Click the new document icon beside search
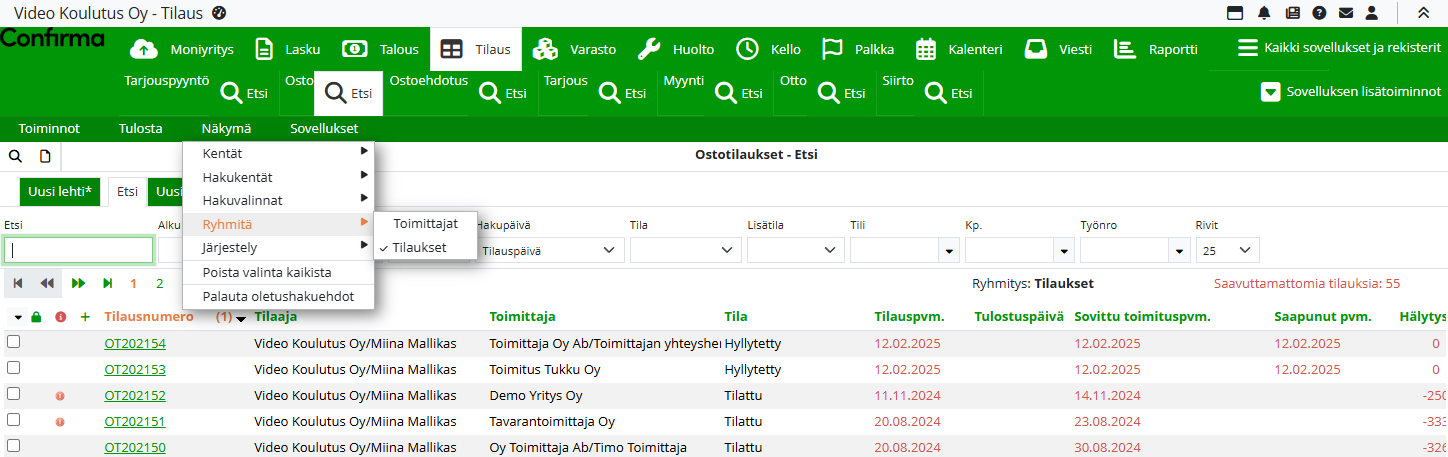Viewport: 1448px width, 457px height. pos(45,157)
